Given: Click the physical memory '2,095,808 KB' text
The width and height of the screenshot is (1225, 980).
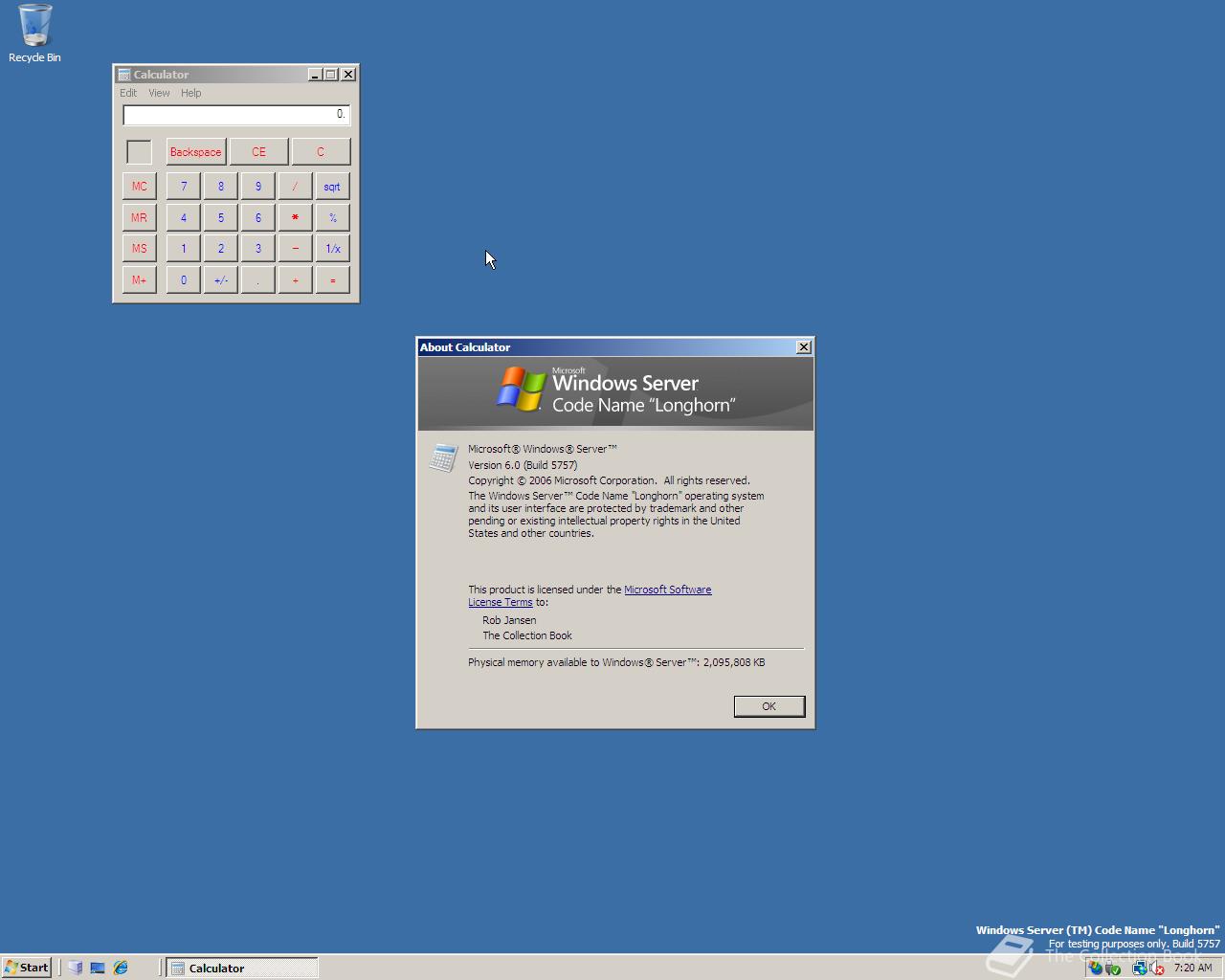Looking at the screenshot, I should click(734, 662).
